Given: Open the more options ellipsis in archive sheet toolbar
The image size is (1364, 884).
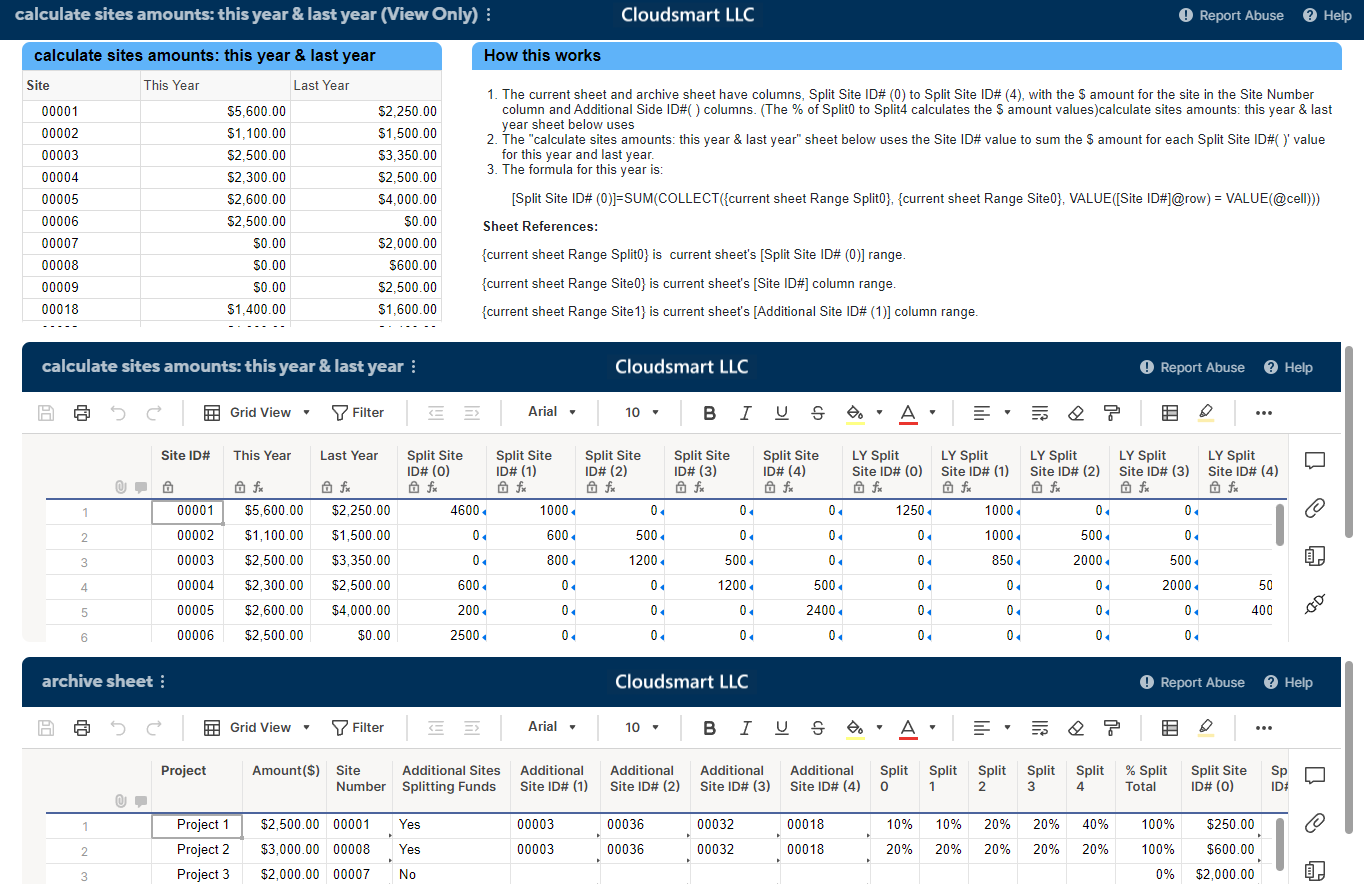Looking at the screenshot, I should 1263,728.
